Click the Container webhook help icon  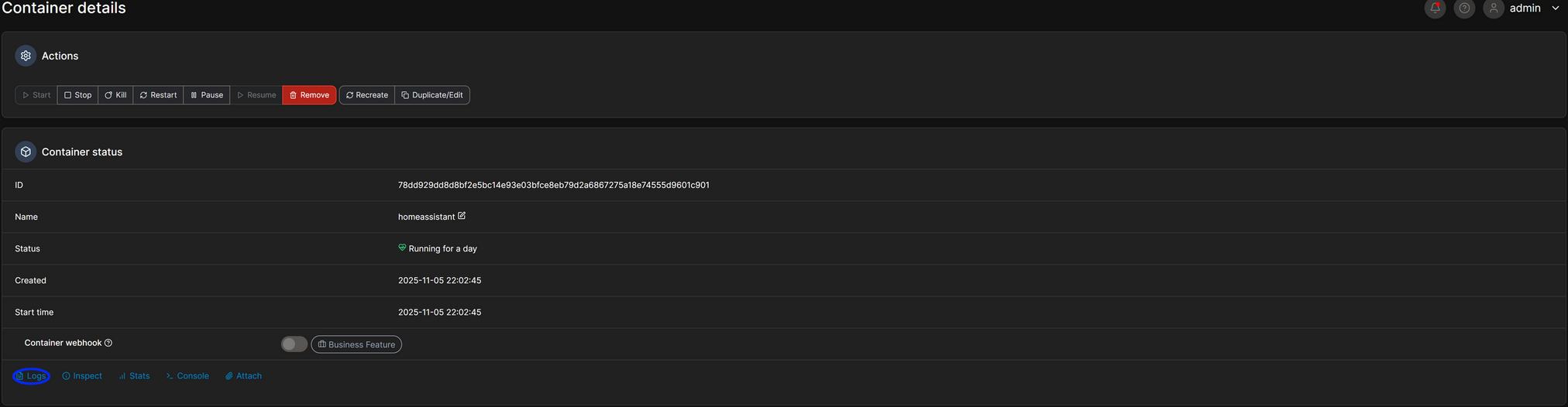click(x=108, y=343)
